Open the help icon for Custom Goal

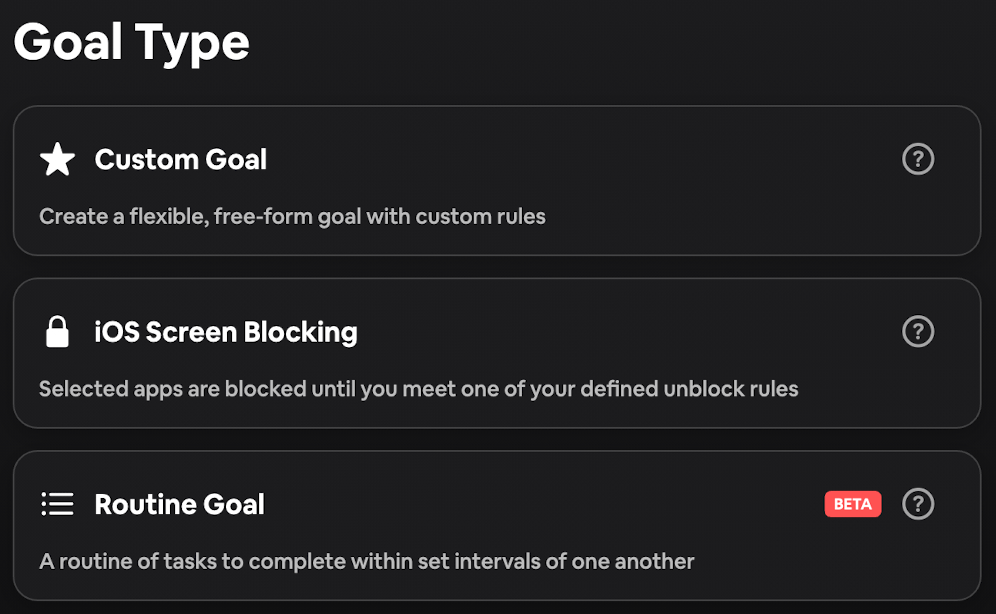[x=918, y=159]
